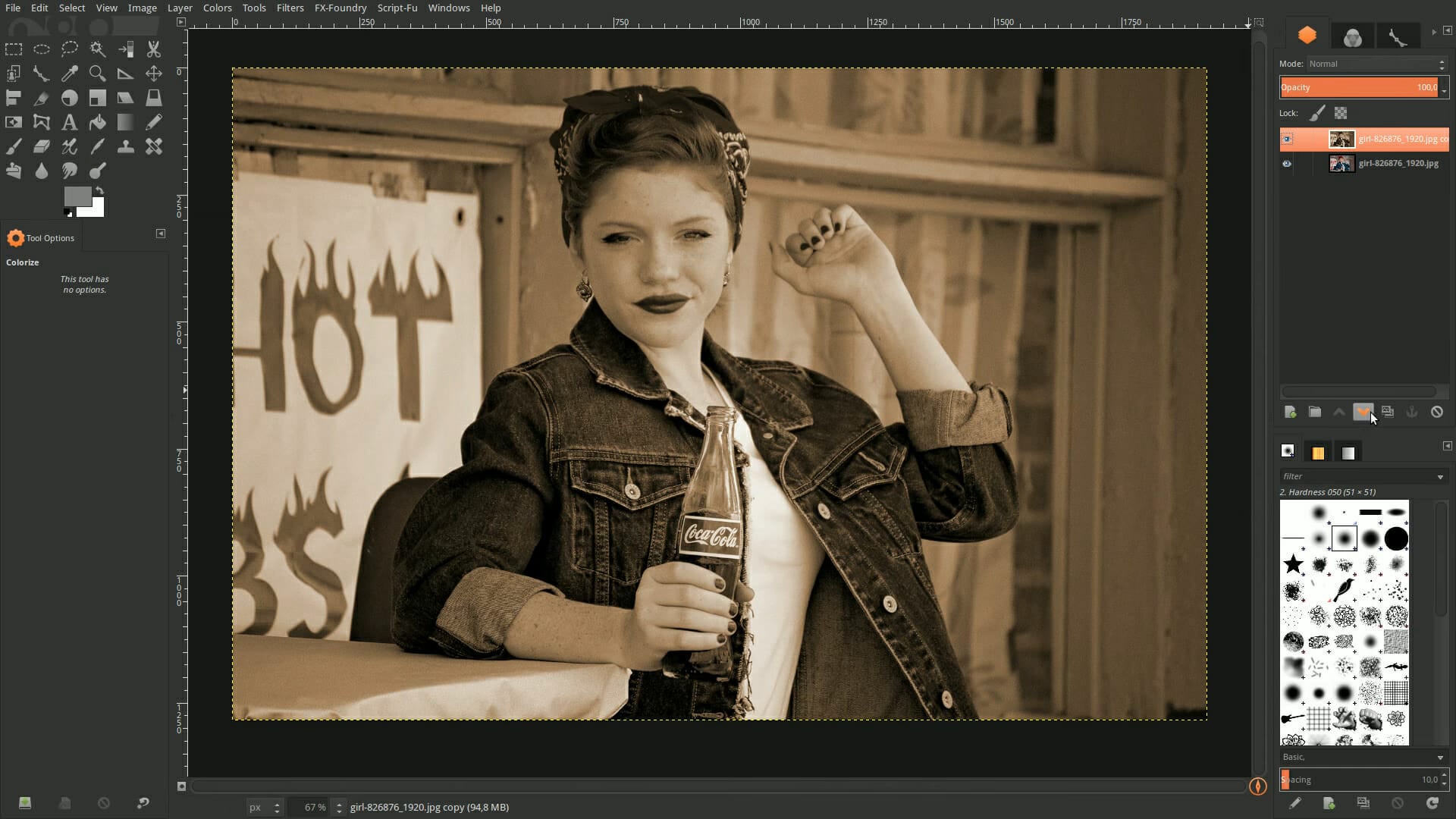Screen dimensions: 1456x819
Task: Open the Colors menu
Action: [217, 8]
